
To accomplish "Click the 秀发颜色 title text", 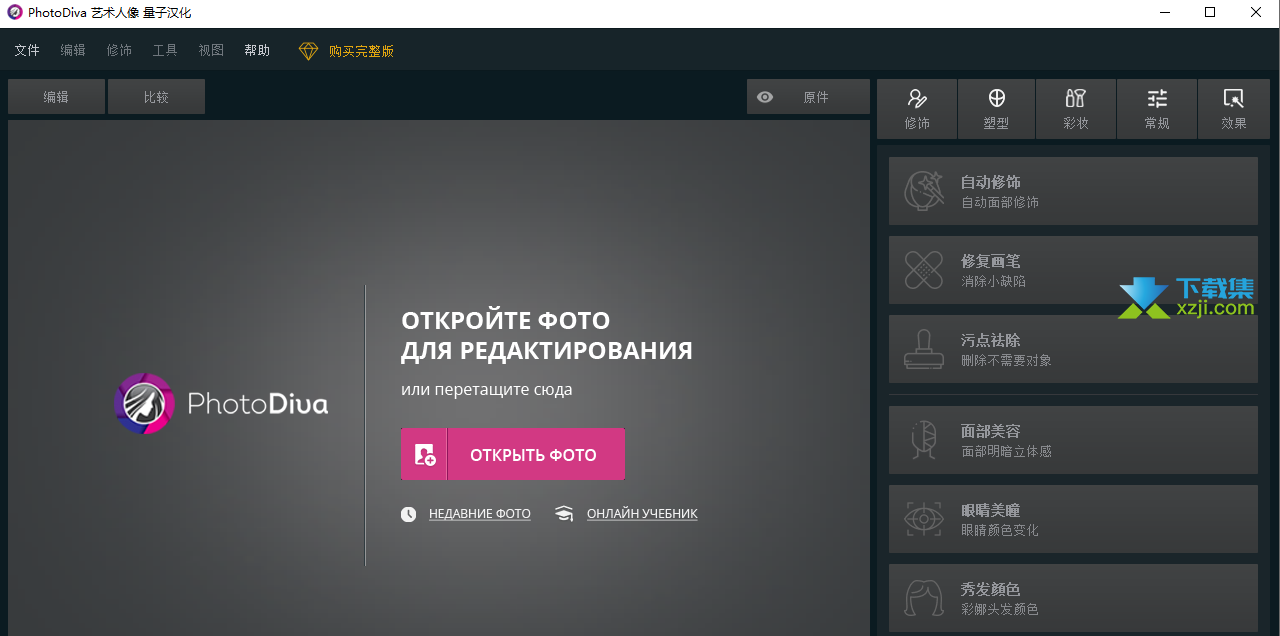I will (x=991, y=589).
